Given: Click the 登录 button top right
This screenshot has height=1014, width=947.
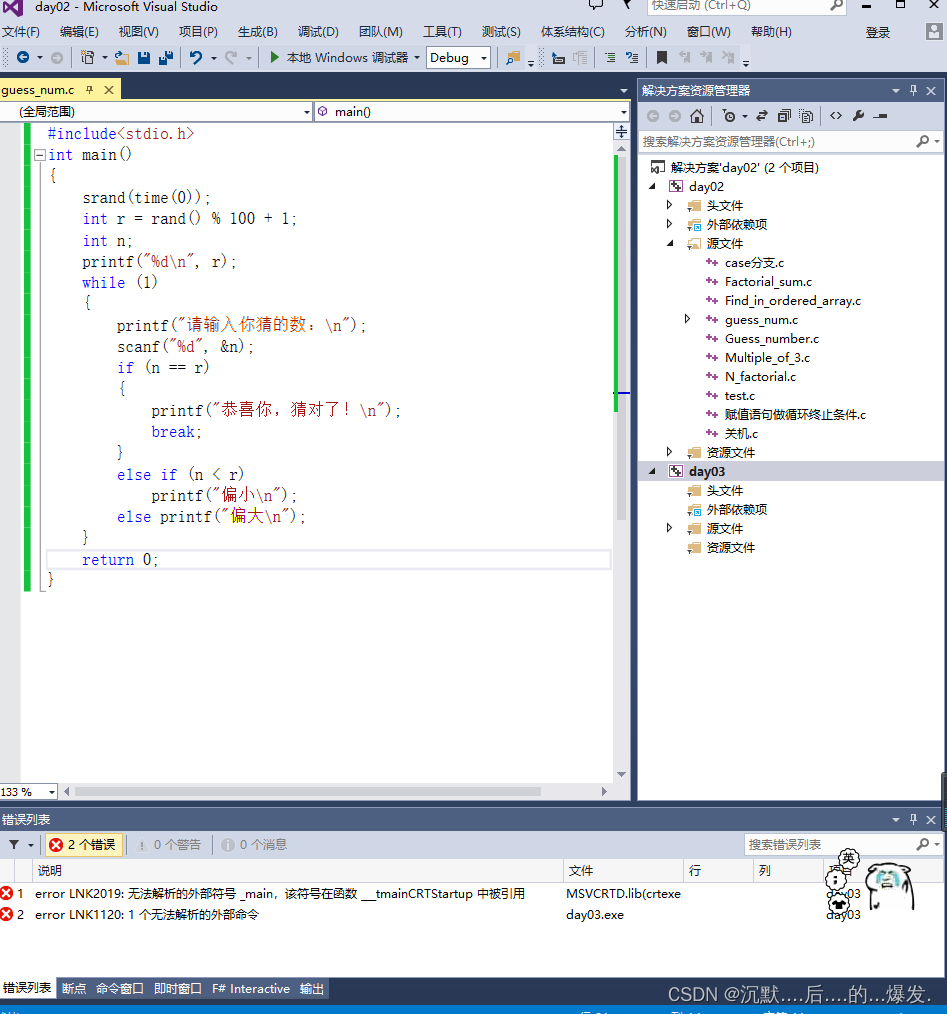Looking at the screenshot, I should (x=877, y=31).
